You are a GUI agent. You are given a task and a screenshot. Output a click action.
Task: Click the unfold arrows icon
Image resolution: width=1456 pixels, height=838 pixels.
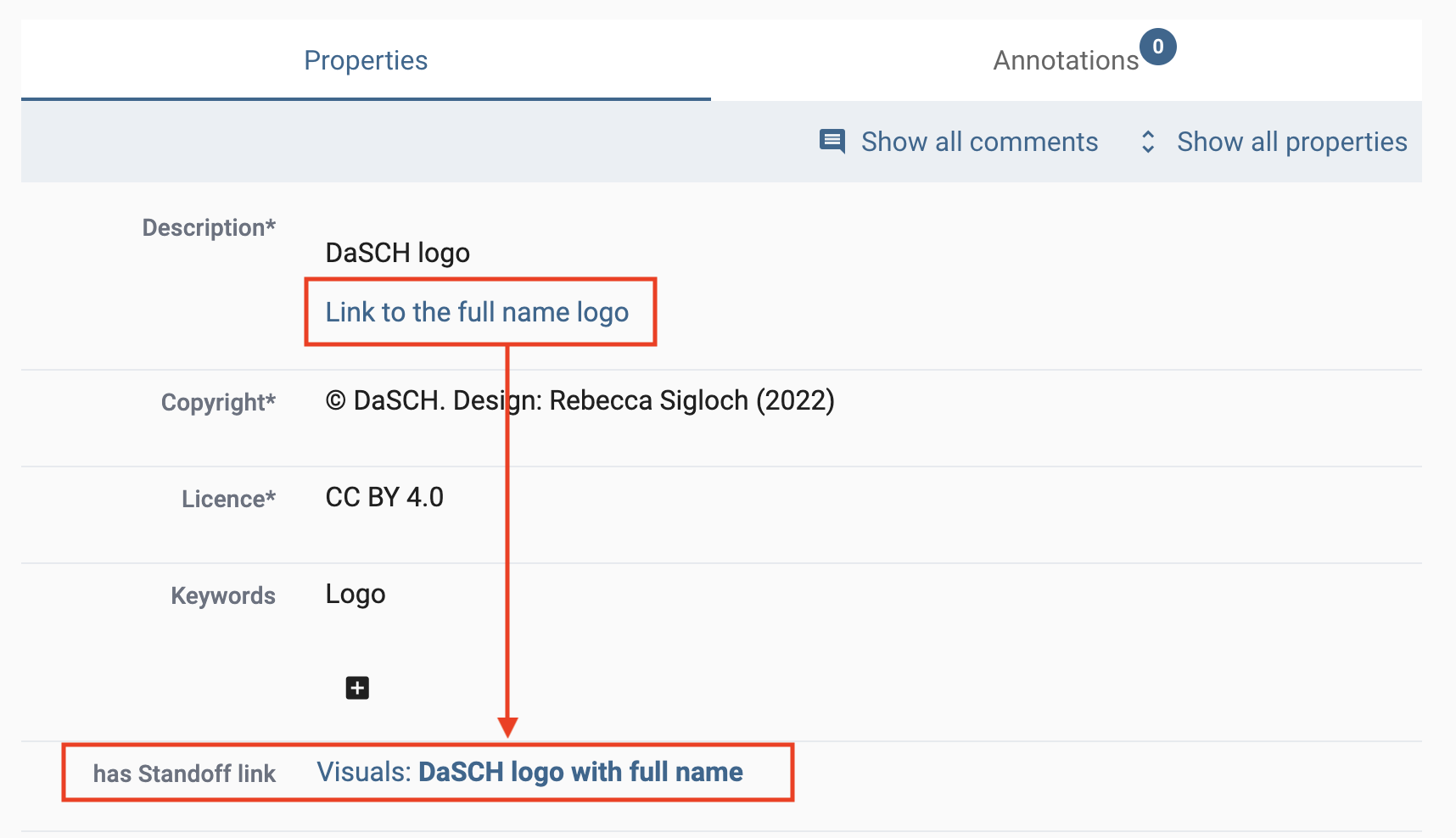(1148, 142)
